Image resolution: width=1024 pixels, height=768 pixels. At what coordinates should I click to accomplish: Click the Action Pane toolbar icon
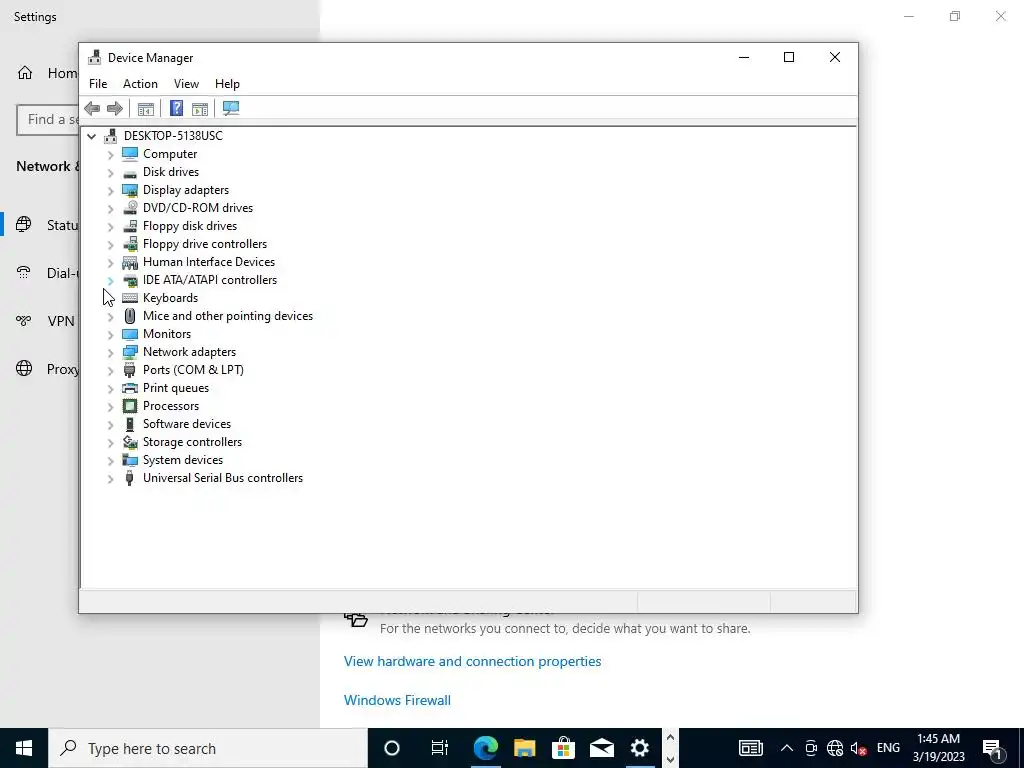[200, 108]
